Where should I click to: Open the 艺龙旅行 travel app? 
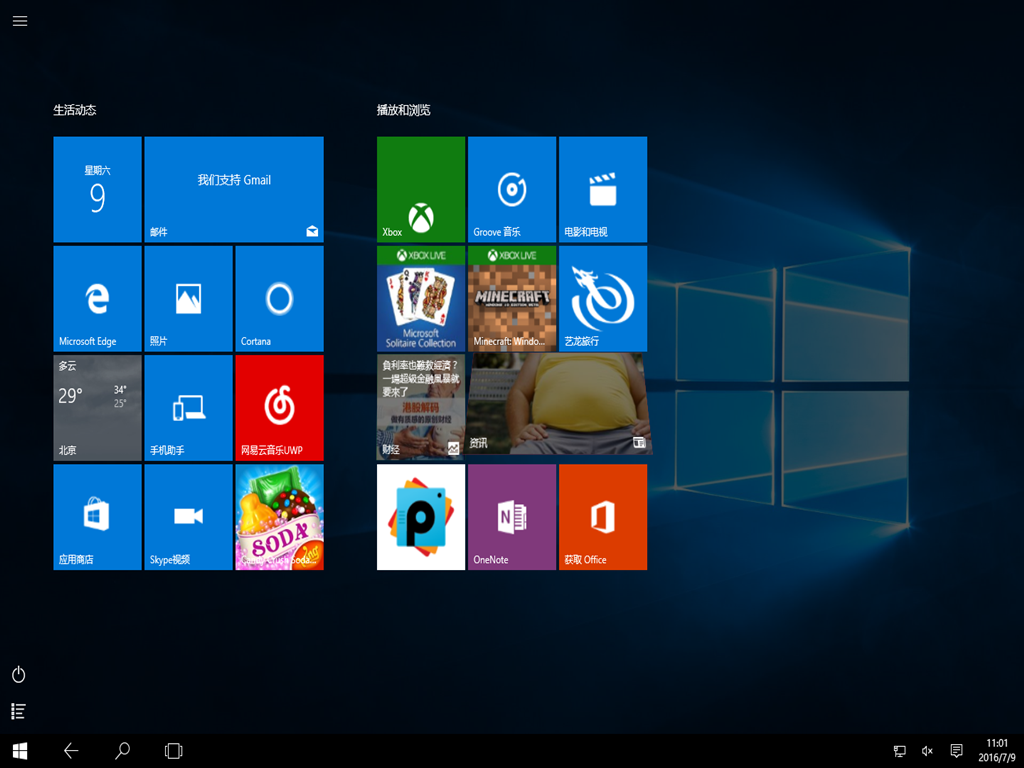(x=603, y=298)
